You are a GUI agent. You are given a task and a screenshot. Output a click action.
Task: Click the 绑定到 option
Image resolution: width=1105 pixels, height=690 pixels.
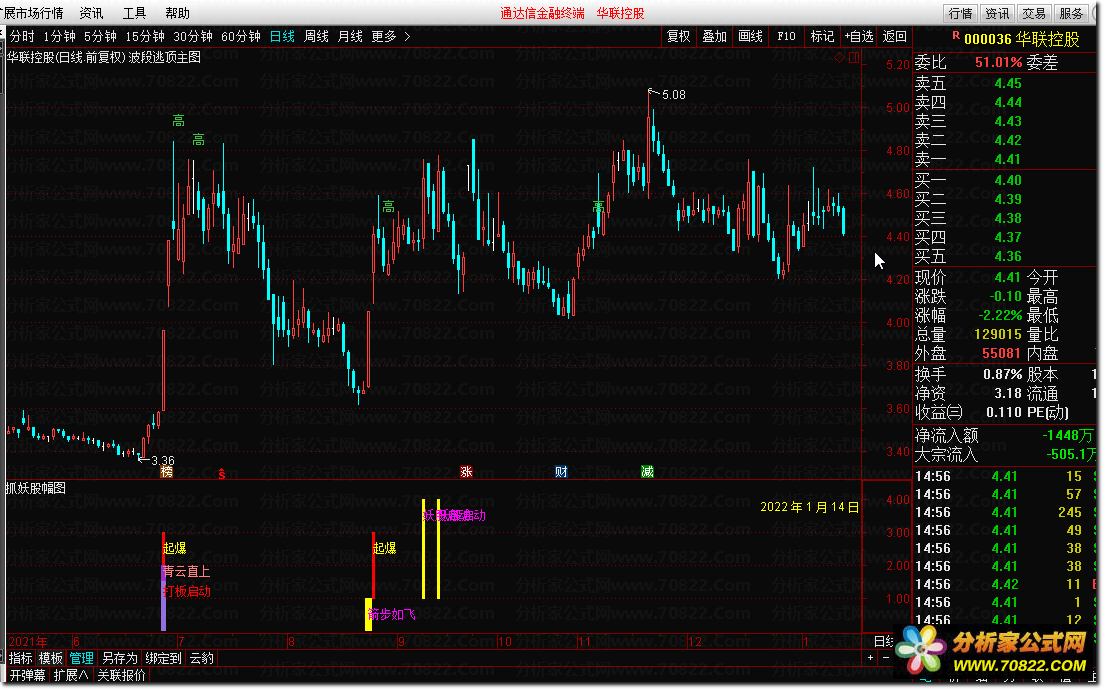[163, 658]
